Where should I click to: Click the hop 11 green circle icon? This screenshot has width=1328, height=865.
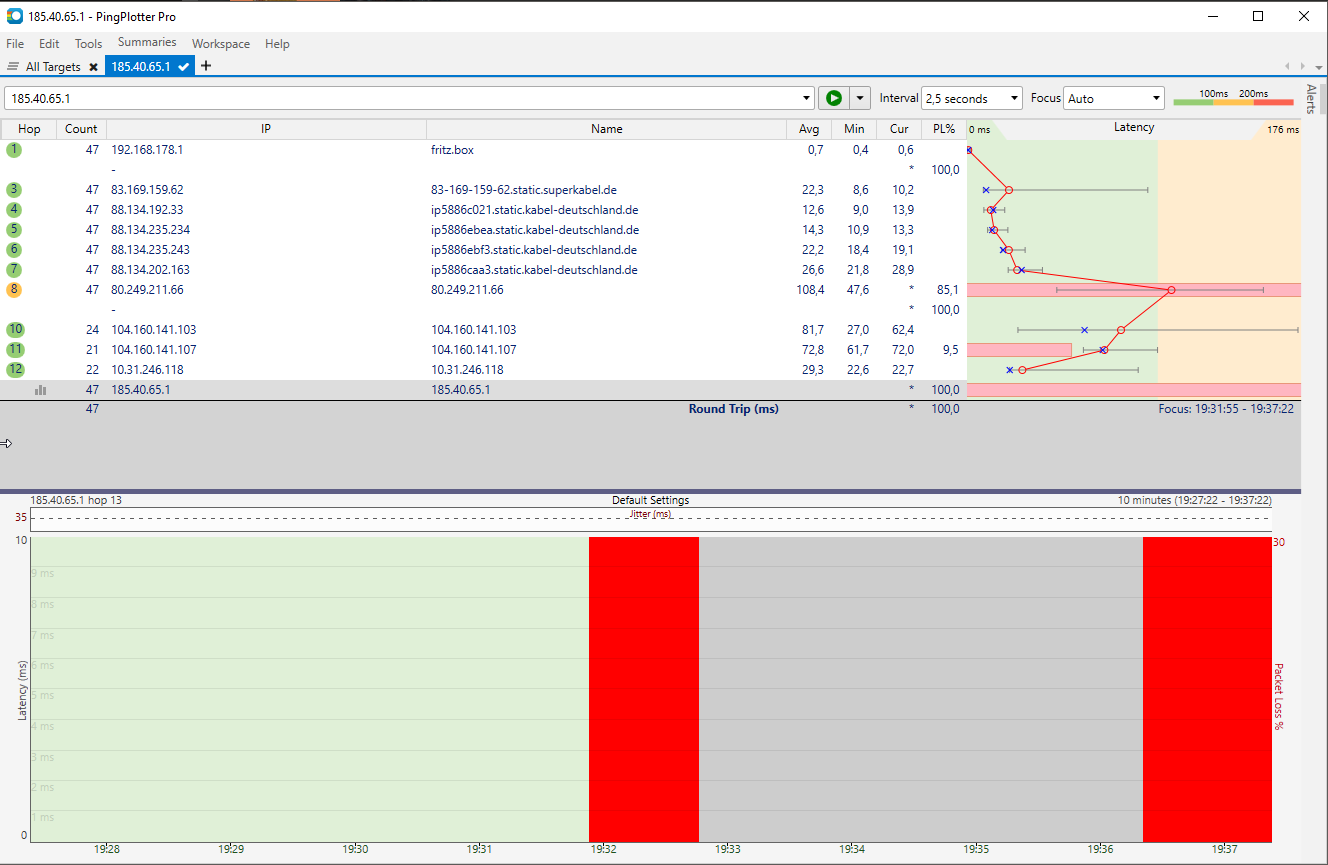[14, 350]
